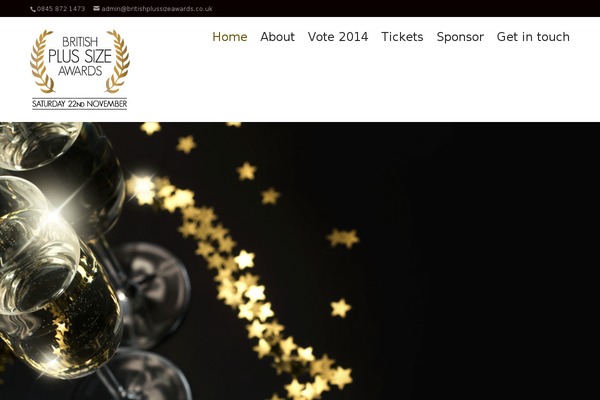Open the Vote 2014 menu item
This screenshot has height=400, width=600.
pos(338,37)
